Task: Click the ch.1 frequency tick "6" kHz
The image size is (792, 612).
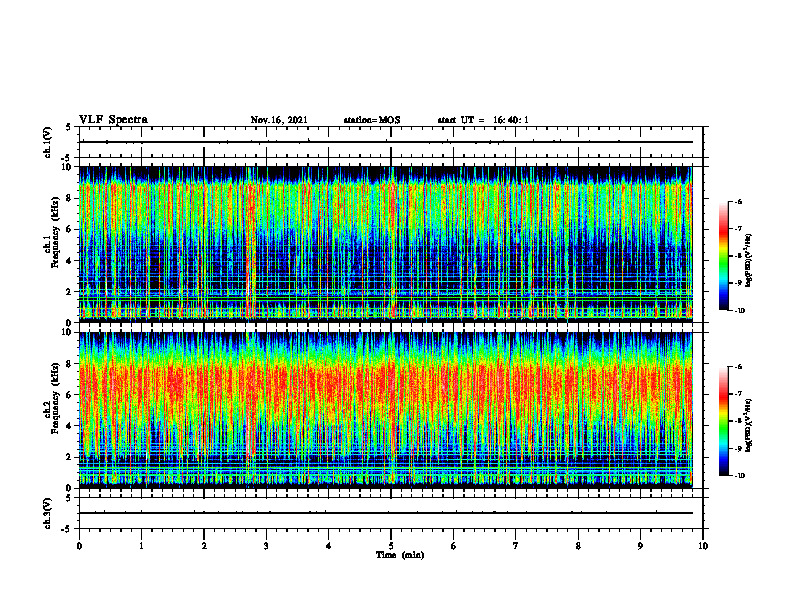Action: [x=69, y=229]
